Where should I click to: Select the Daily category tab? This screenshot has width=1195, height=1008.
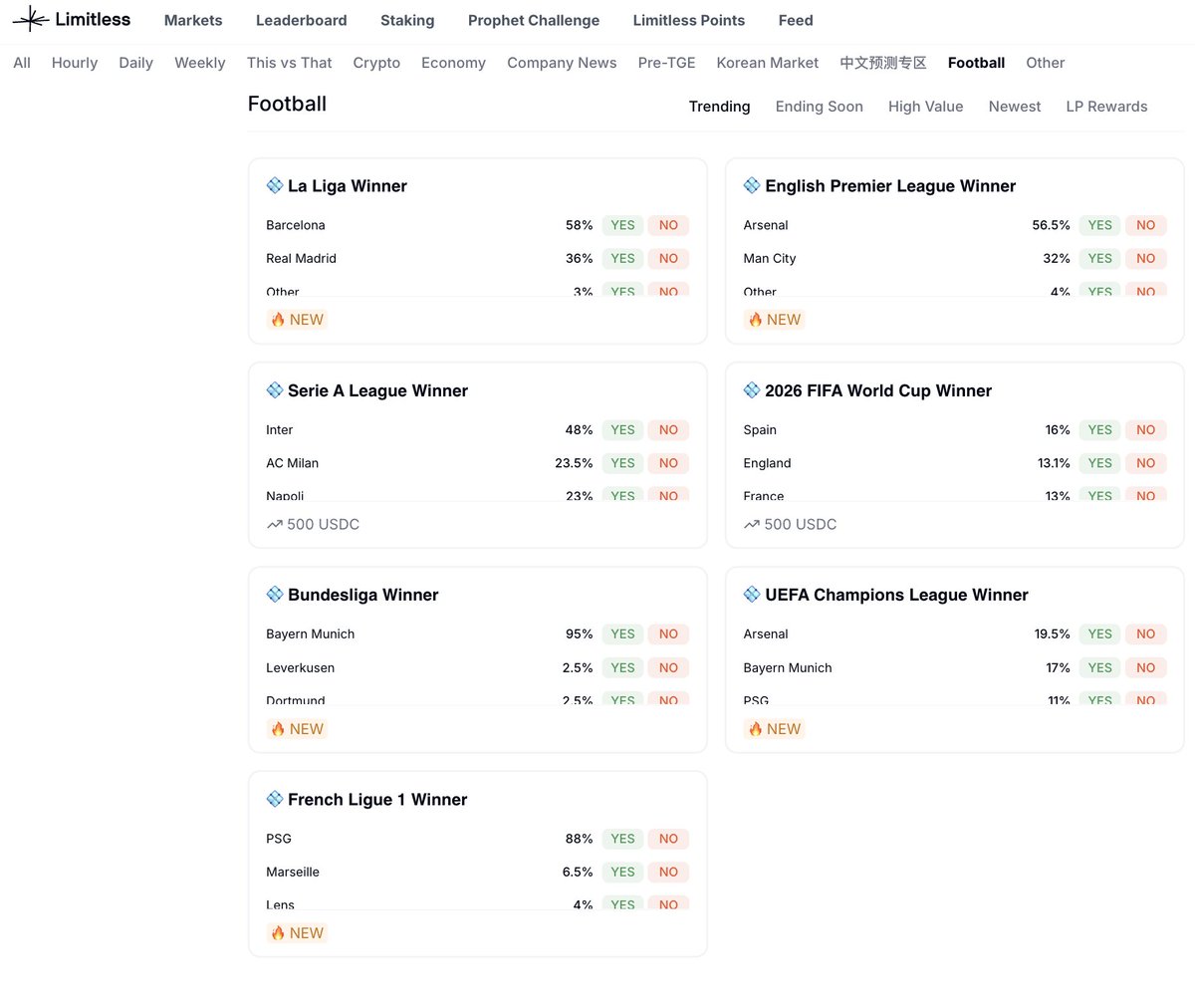(135, 63)
